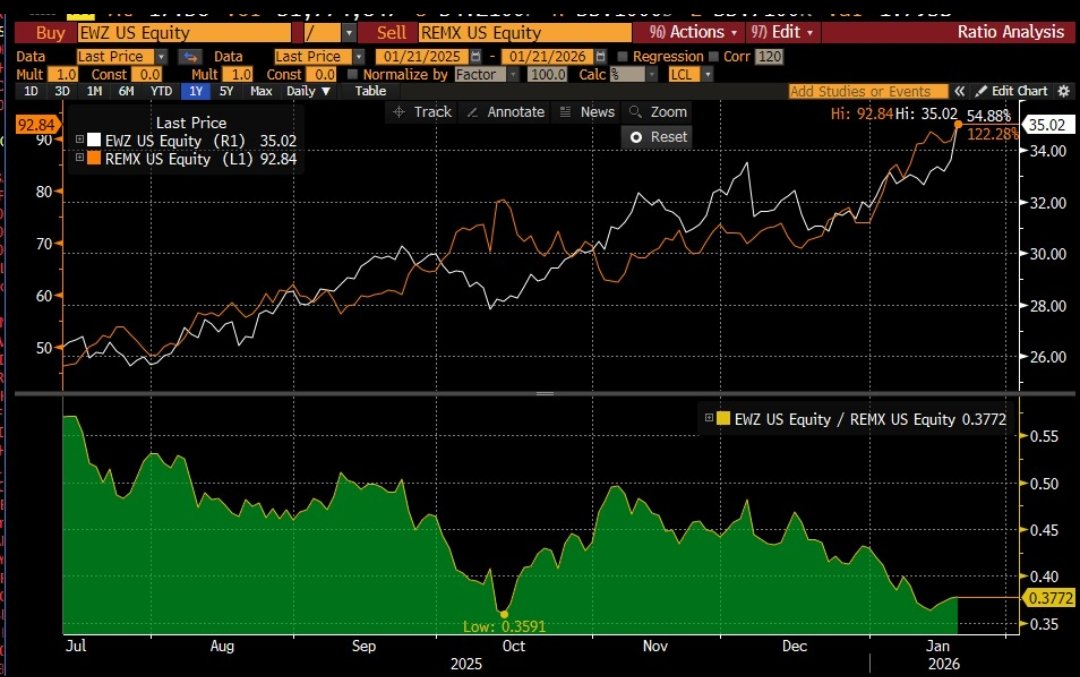The width and height of the screenshot is (1080, 677).
Task: Click start date field 01/21/2025
Action: pos(422,56)
